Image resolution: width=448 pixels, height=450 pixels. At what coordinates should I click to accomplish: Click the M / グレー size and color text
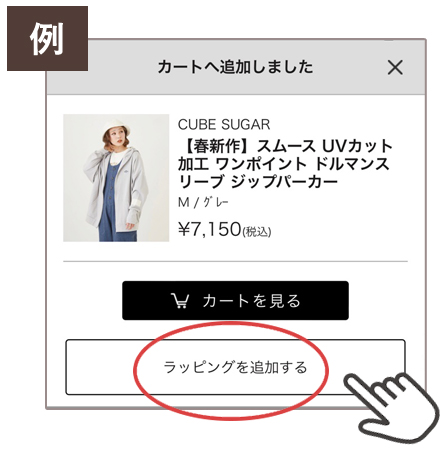click(x=203, y=202)
